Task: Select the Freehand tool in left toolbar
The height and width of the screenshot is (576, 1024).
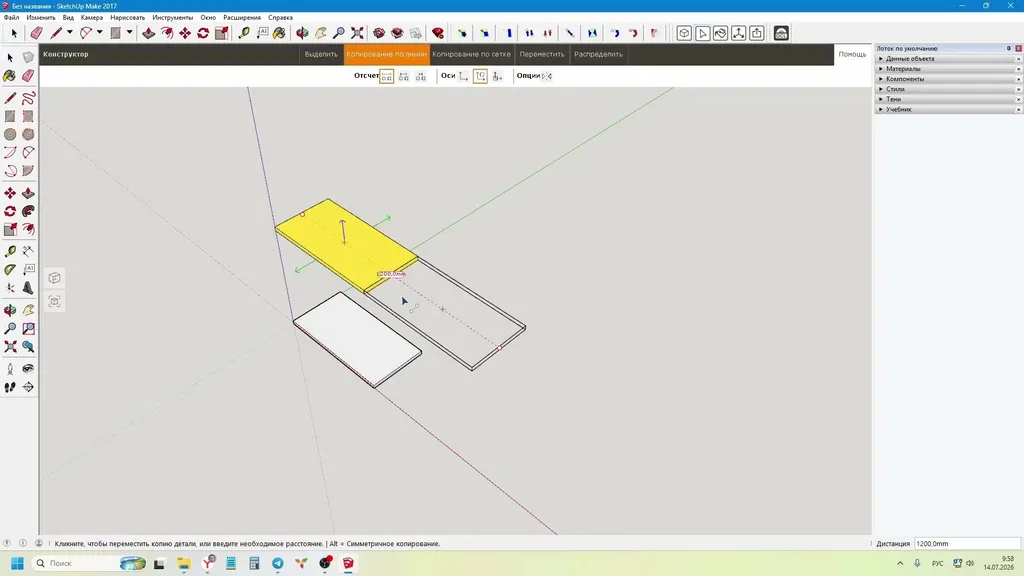Action: 28,98
